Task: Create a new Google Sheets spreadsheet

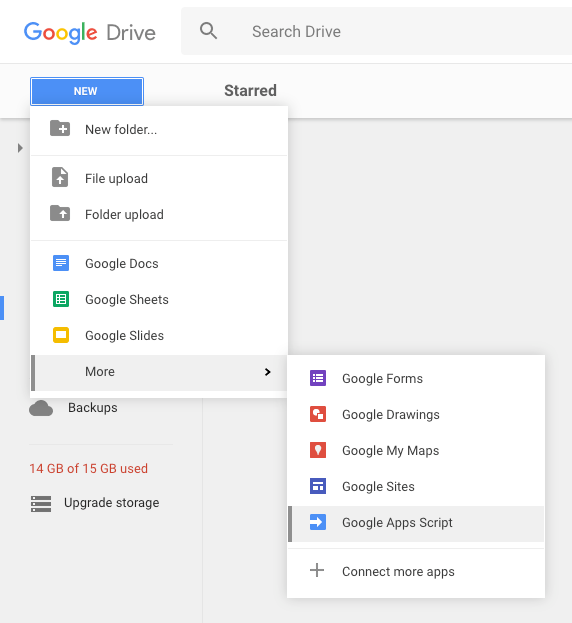Action: point(159,300)
